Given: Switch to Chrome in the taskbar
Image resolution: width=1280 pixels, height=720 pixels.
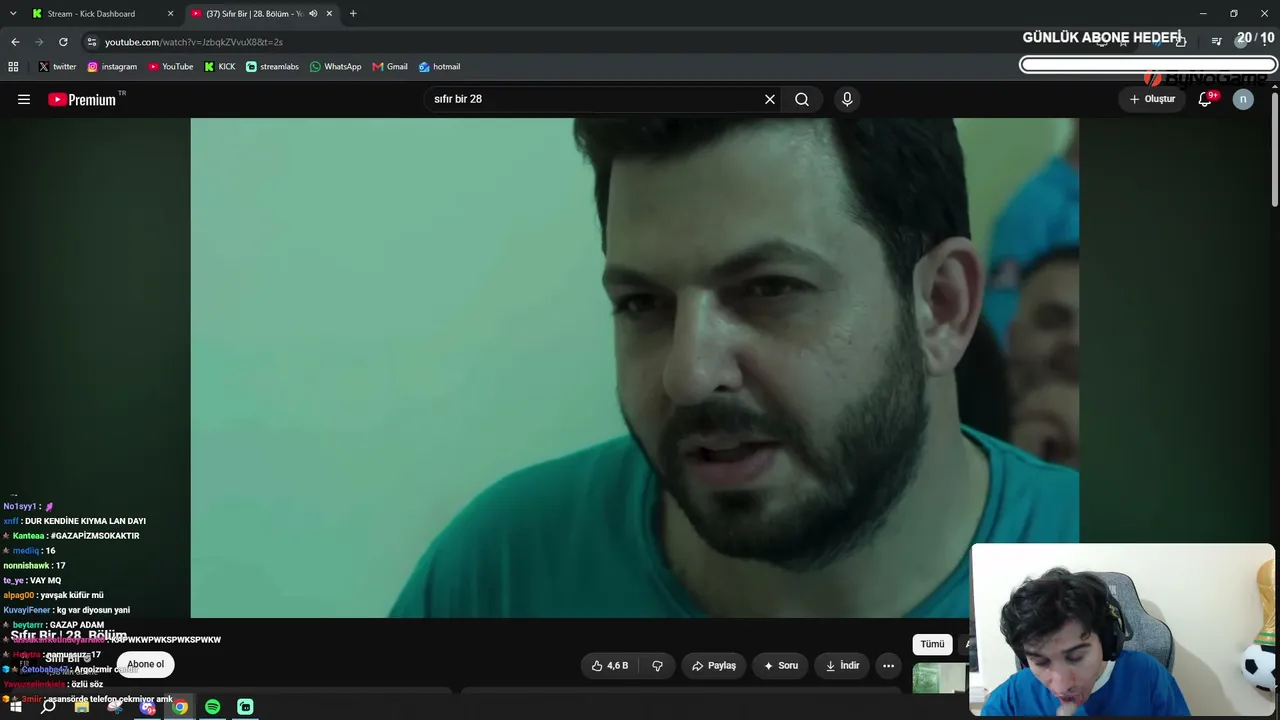Looking at the screenshot, I should [x=180, y=707].
